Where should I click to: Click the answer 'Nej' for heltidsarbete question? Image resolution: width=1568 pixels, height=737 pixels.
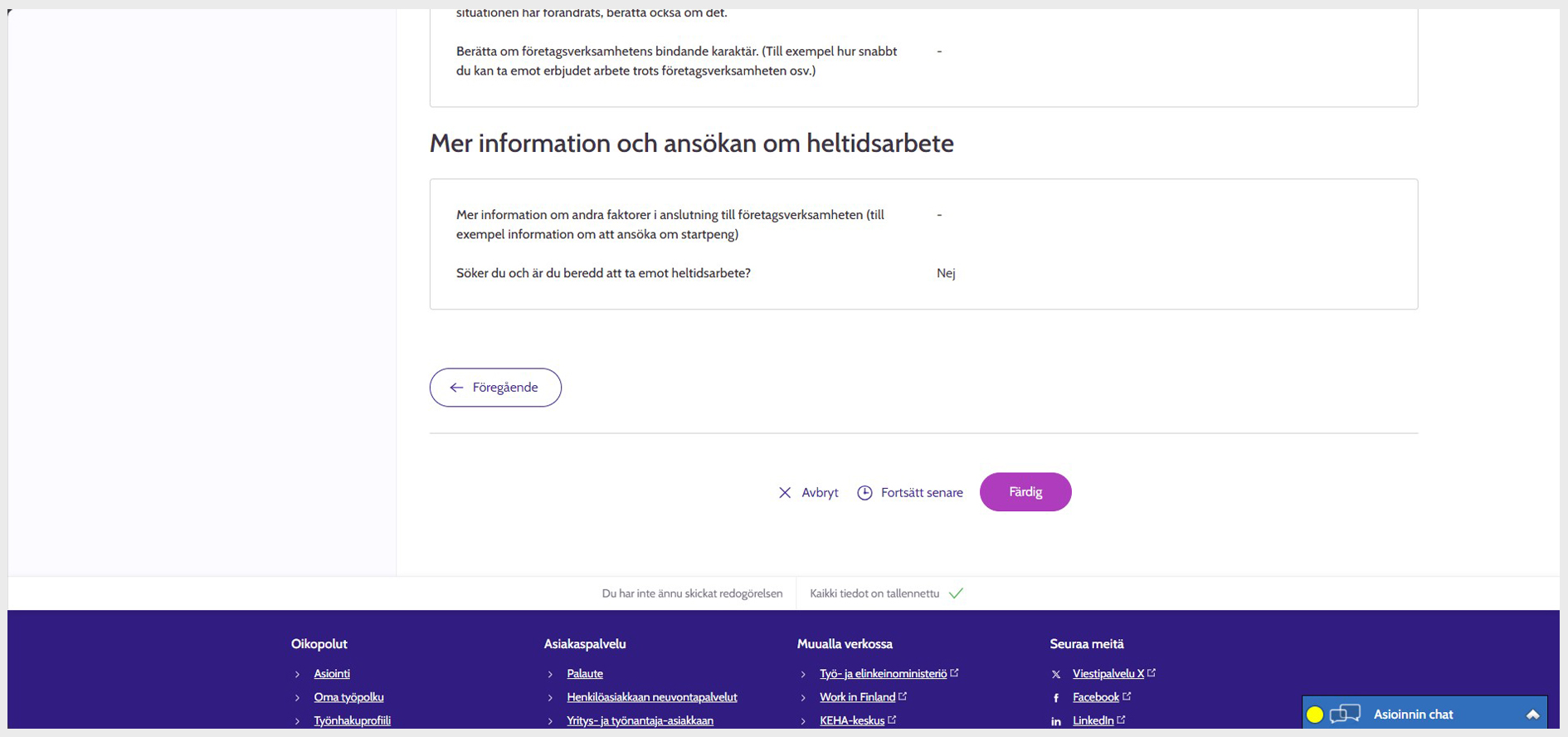(x=946, y=273)
